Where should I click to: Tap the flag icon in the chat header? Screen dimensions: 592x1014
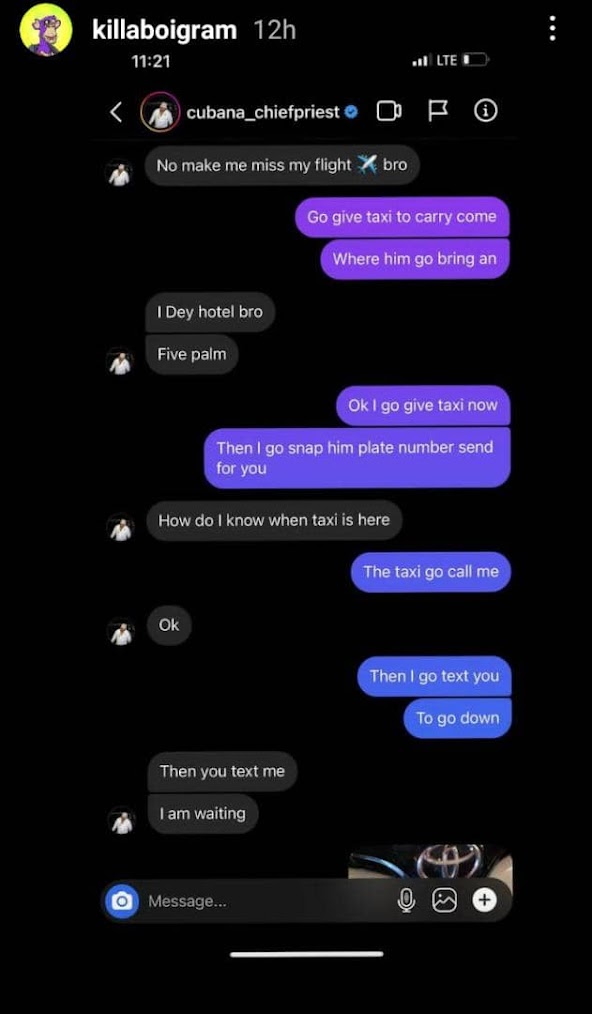[x=438, y=111]
